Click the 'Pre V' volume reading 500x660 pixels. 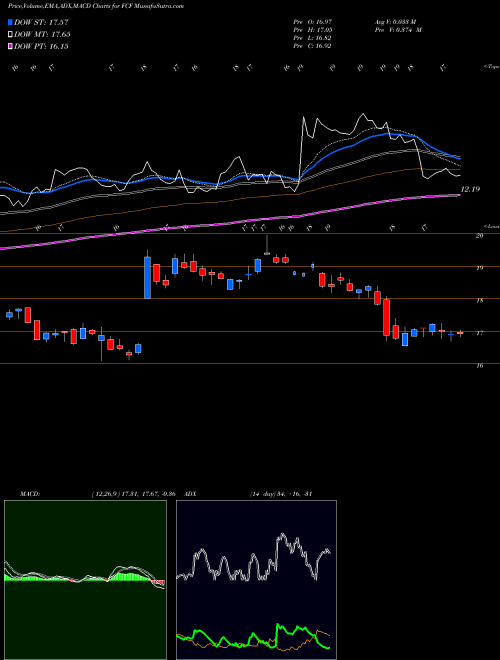[398, 30]
